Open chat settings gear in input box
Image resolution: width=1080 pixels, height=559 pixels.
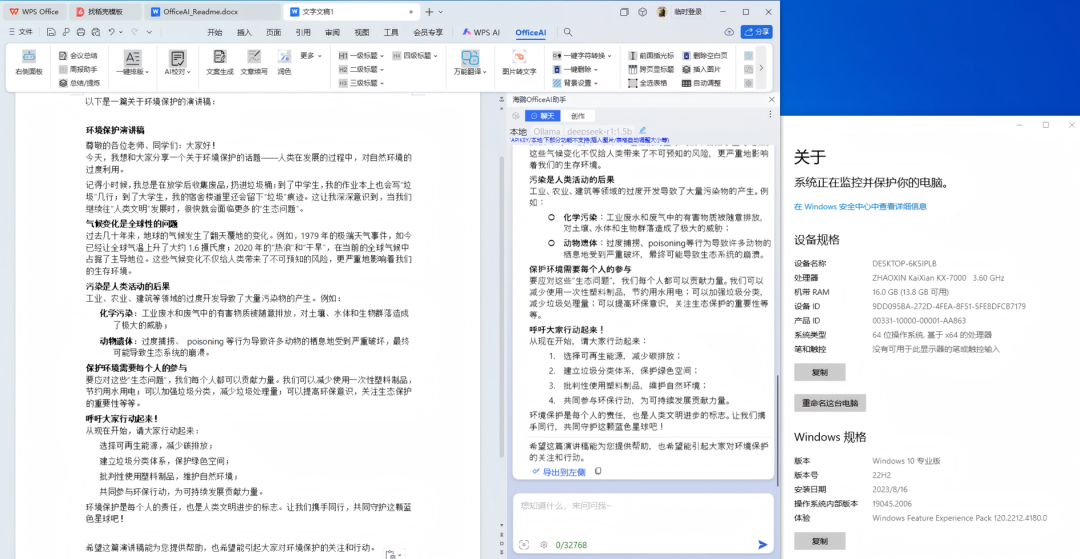(544, 544)
